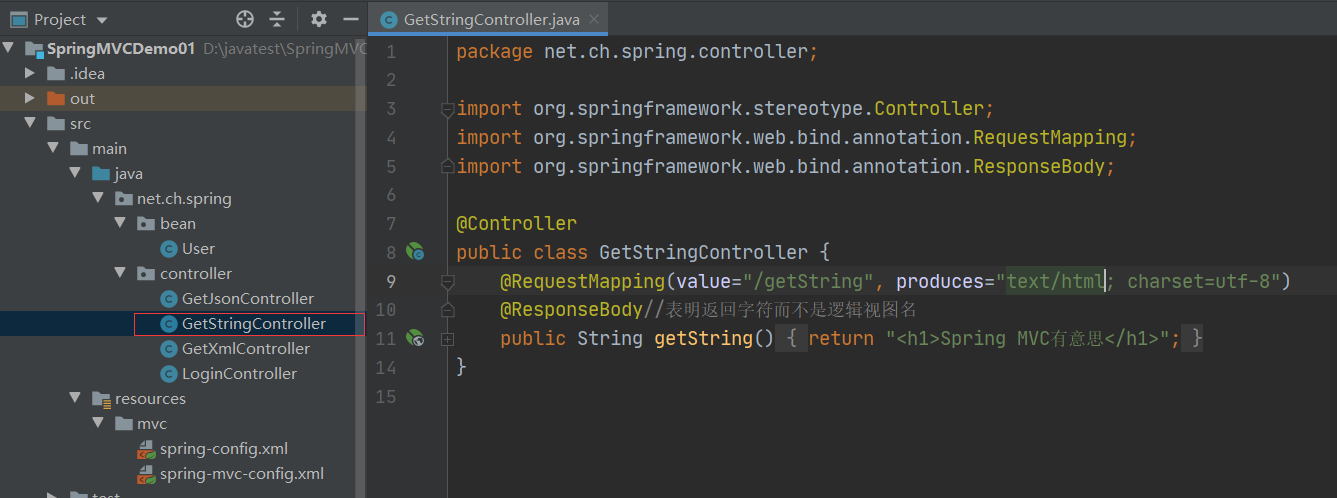The image size is (1337, 498).
Task: Click the class icon beside GetJsonController
Action: tap(169, 298)
